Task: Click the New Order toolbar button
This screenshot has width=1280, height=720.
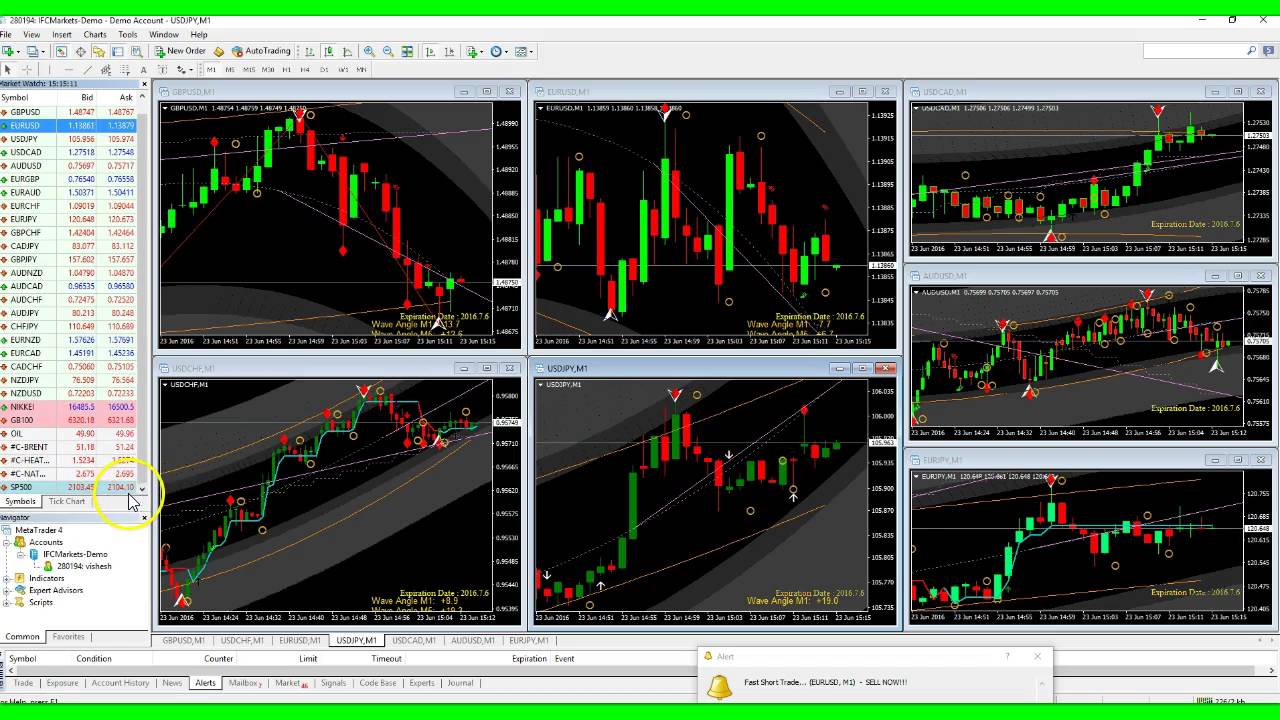Action: pyautogui.click(x=180, y=51)
